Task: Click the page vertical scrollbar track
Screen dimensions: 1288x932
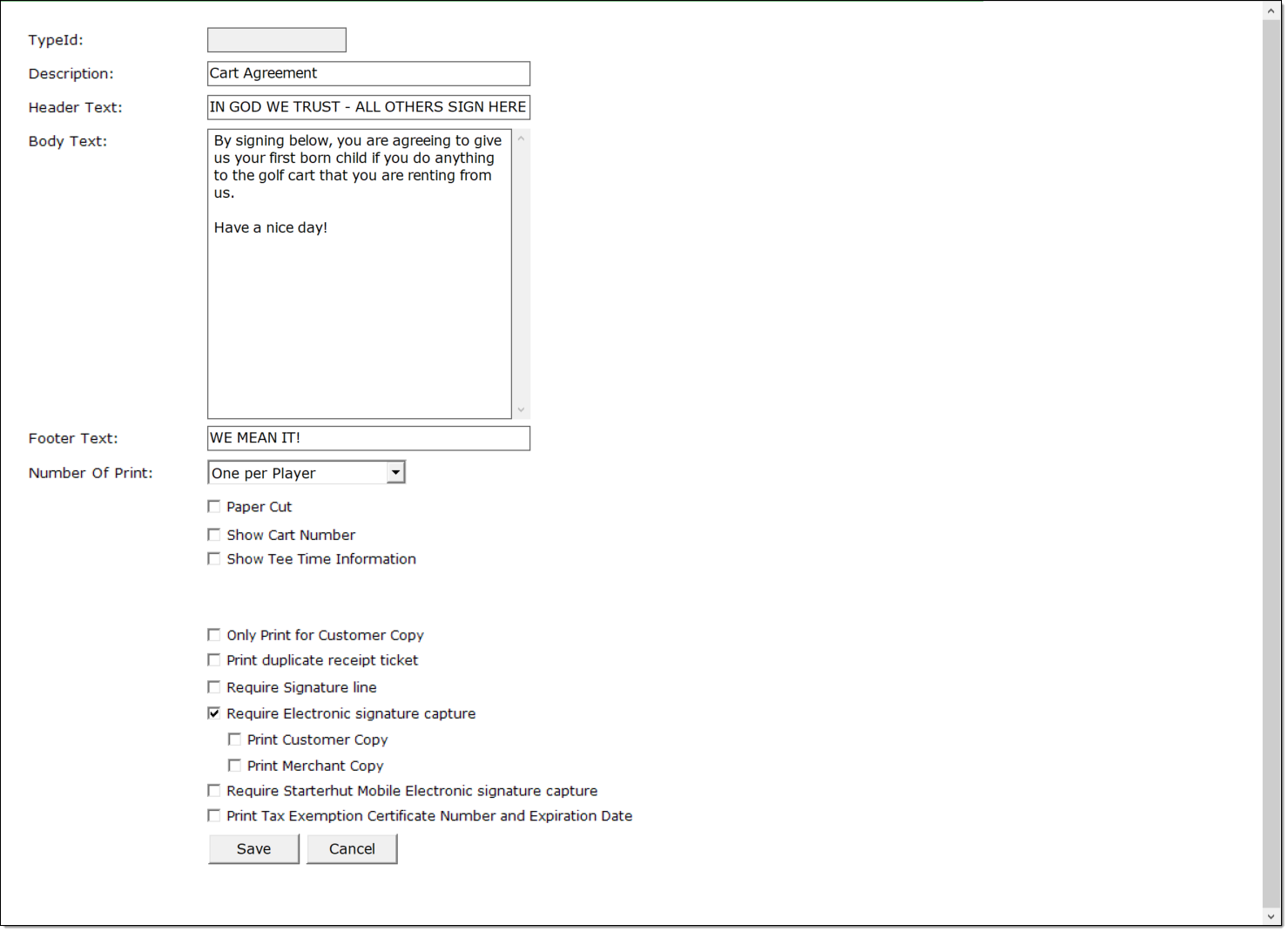Action: [x=1272, y=463]
